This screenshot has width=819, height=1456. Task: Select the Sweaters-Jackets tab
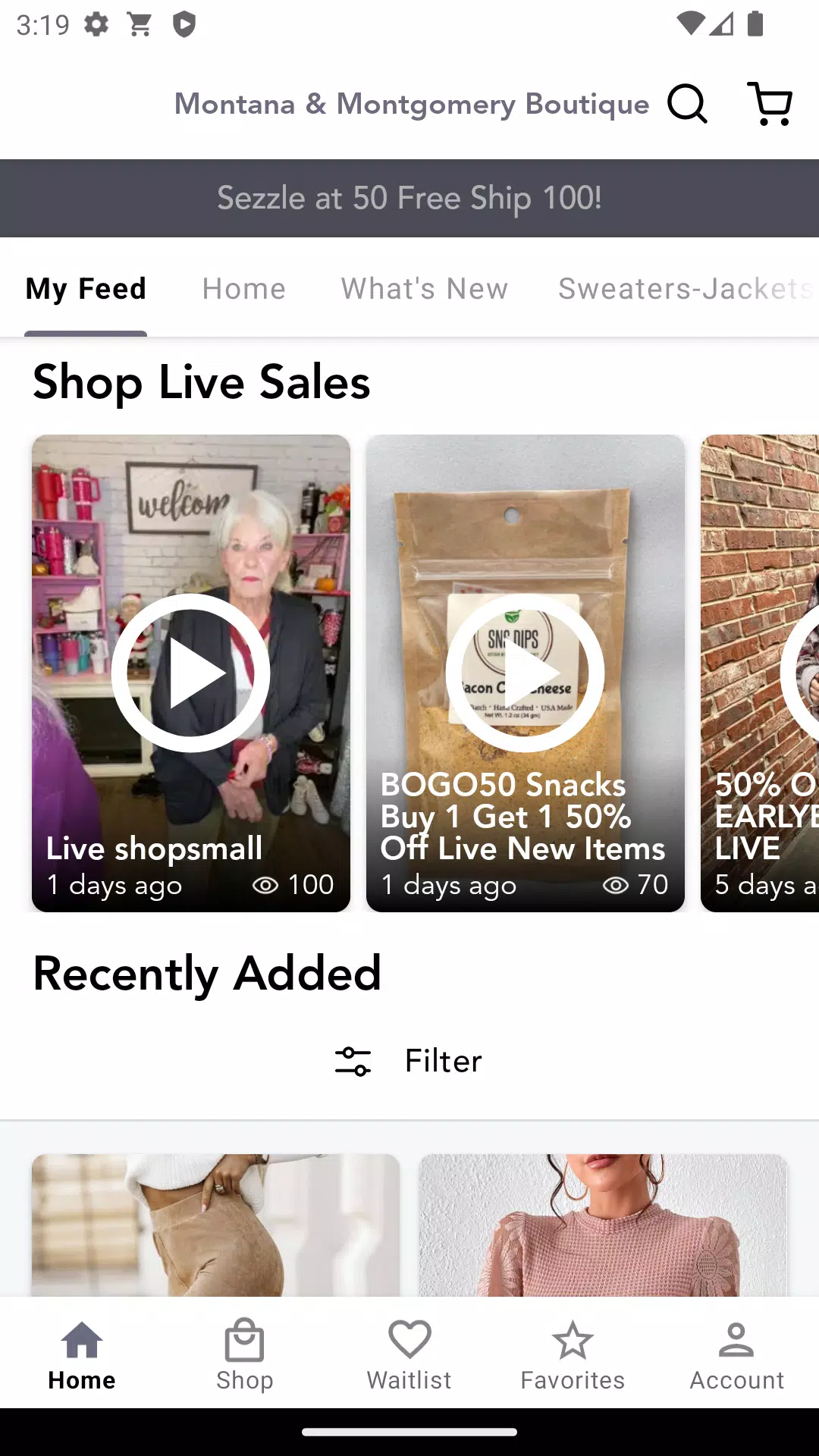pyautogui.click(x=687, y=289)
